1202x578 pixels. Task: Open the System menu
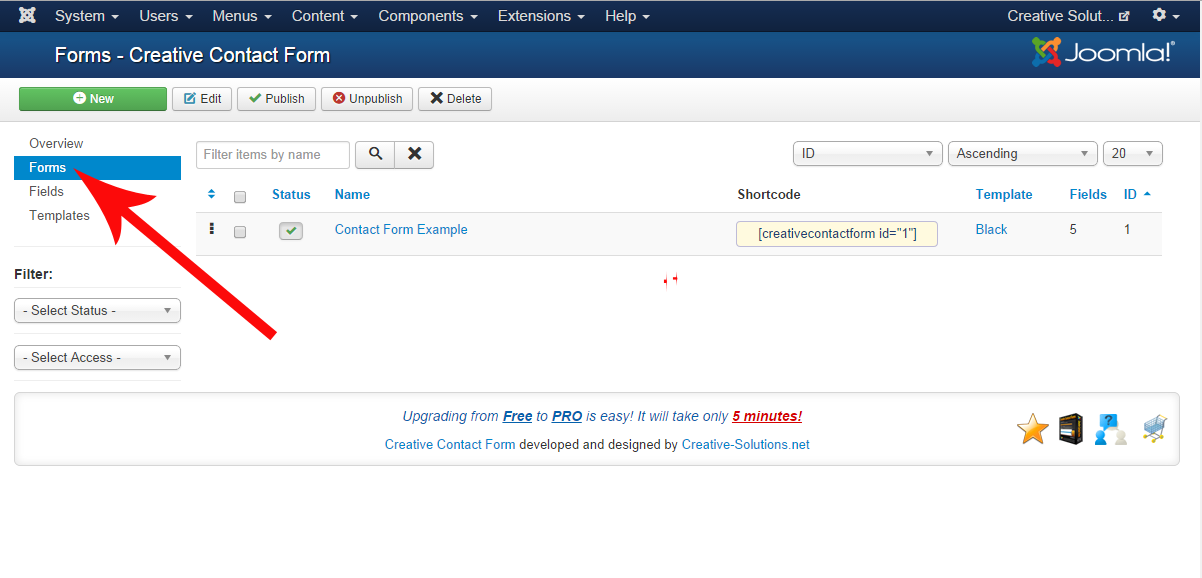pos(87,16)
